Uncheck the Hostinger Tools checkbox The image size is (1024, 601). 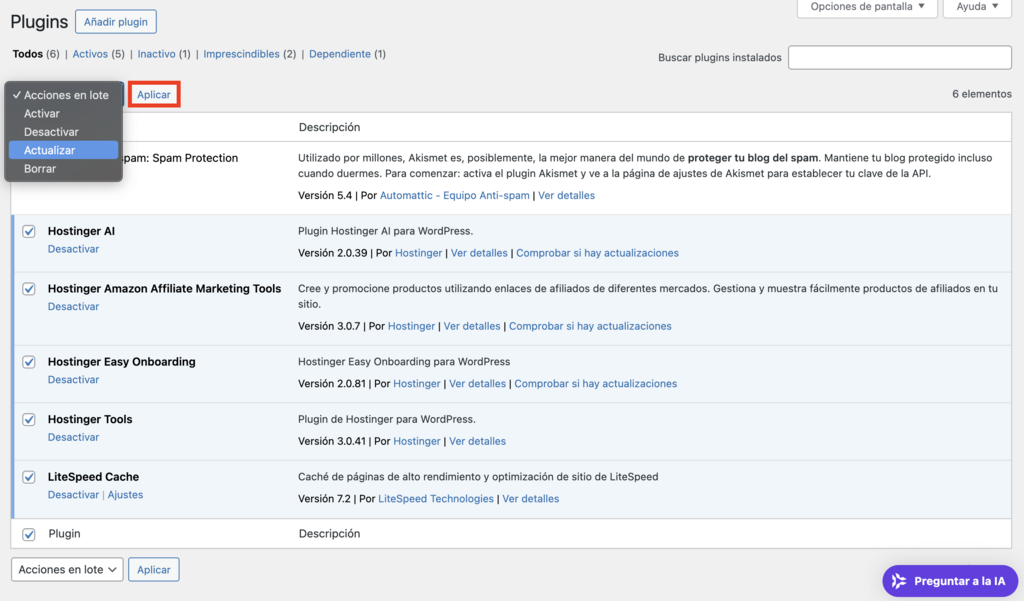point(28,420)
